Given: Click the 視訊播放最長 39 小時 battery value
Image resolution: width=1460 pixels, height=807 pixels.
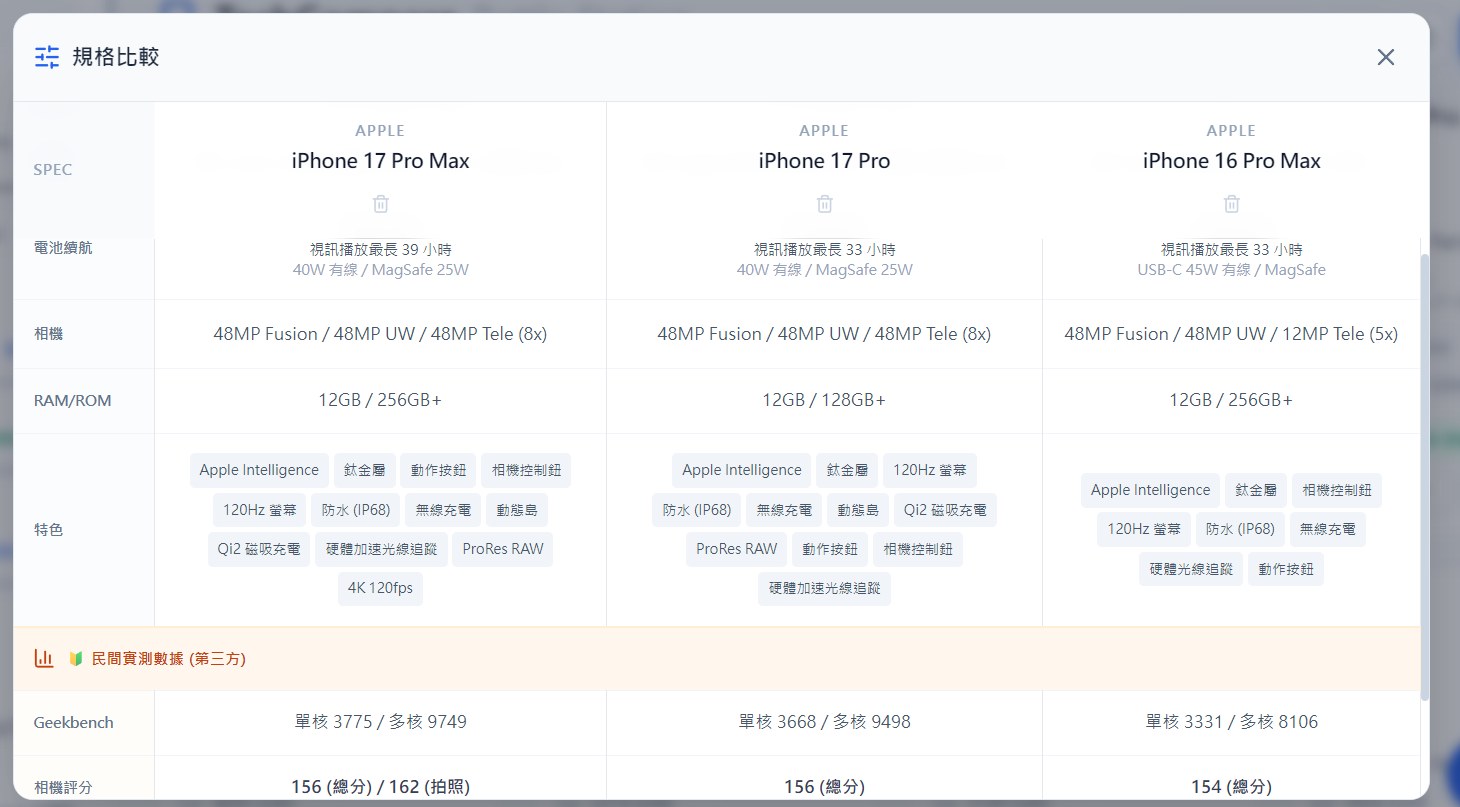Looking at the screenshot, I should 380,249.
